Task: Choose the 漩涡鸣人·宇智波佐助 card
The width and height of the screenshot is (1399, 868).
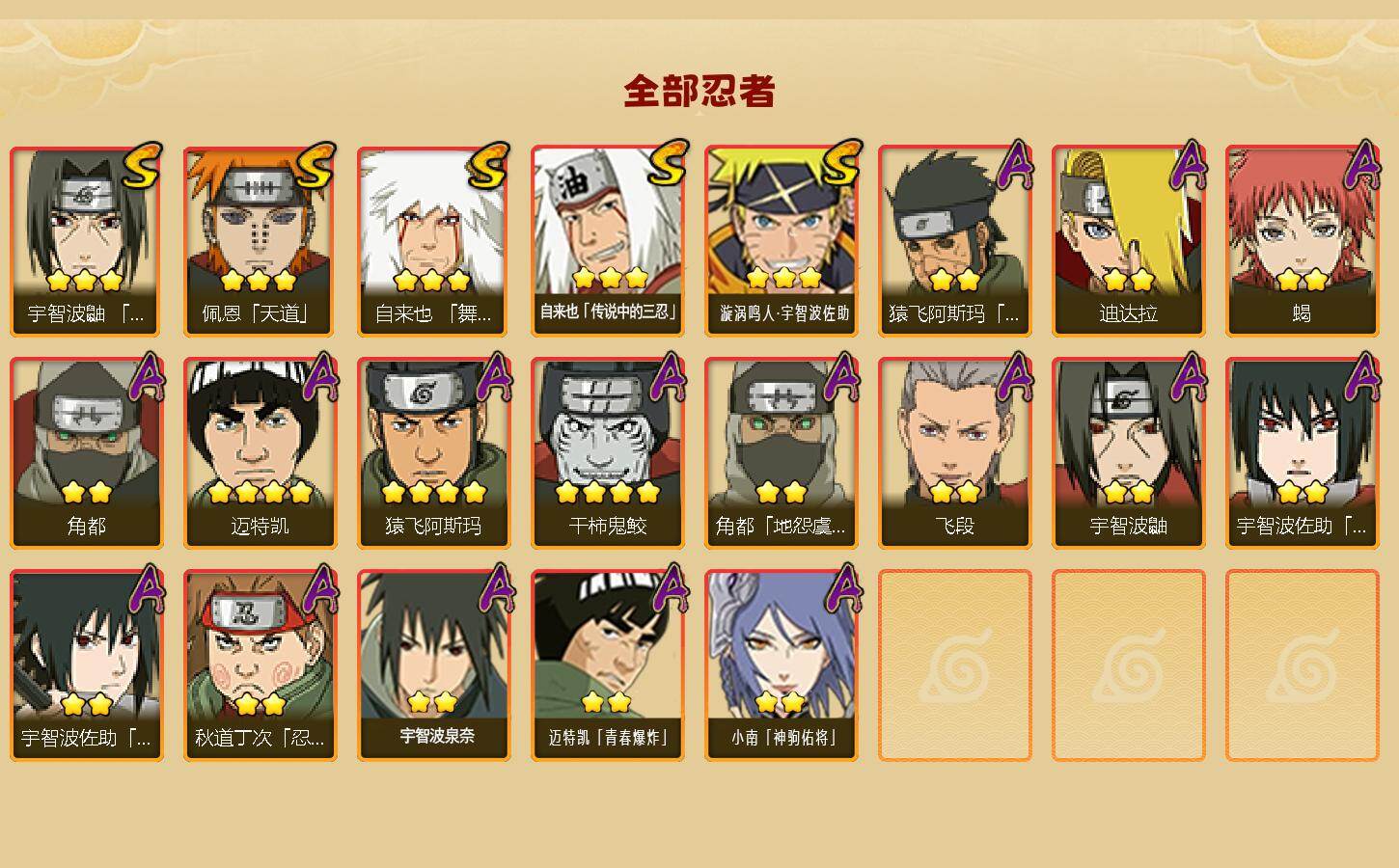Action: (x=781, y=241)
